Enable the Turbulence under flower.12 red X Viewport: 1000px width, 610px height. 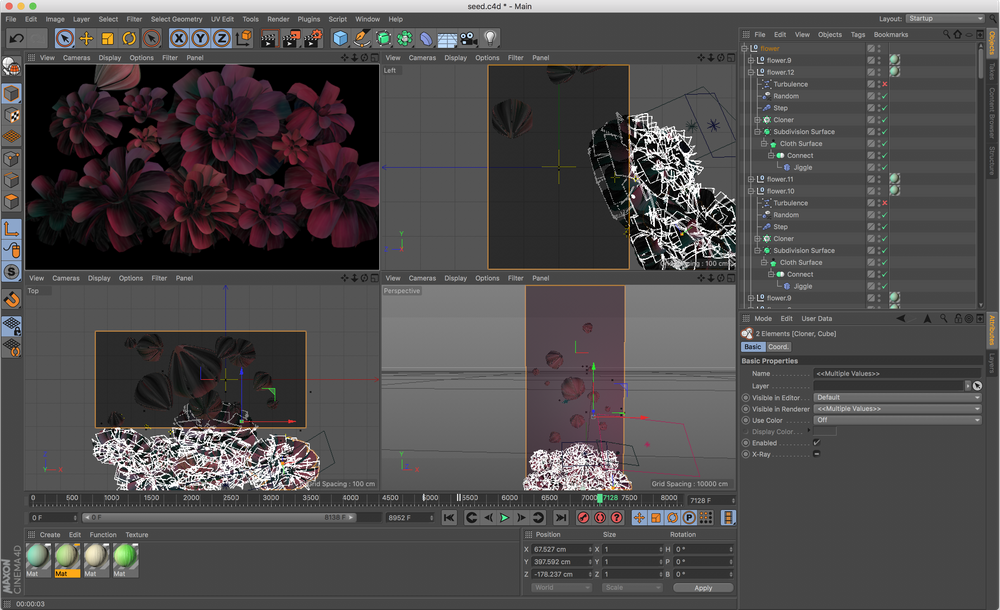click(885, 84)
